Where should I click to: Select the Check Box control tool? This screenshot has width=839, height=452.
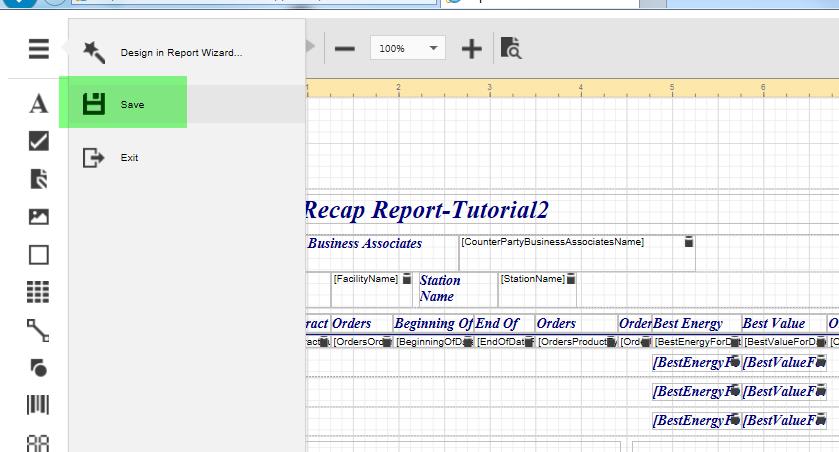[38, 141]
